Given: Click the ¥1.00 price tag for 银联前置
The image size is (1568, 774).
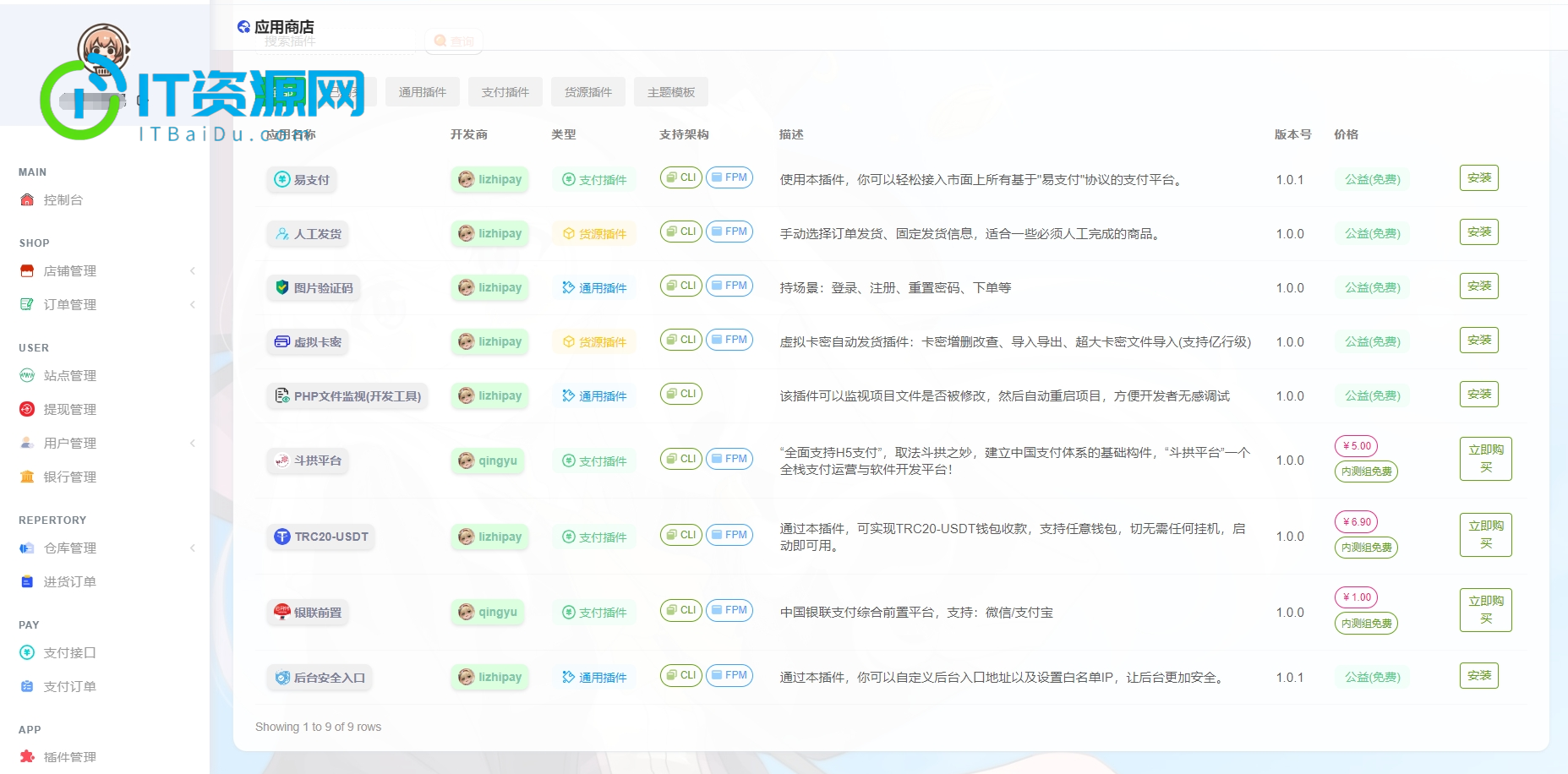Looking at the screenshot, I should click(1356, 597).
